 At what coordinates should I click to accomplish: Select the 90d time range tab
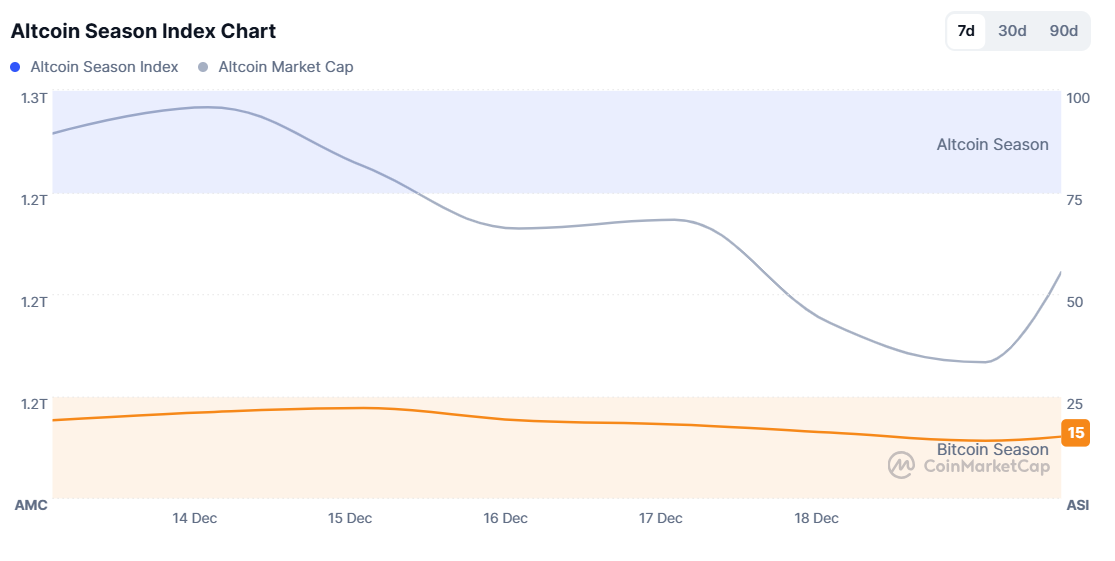[1063, 31]
